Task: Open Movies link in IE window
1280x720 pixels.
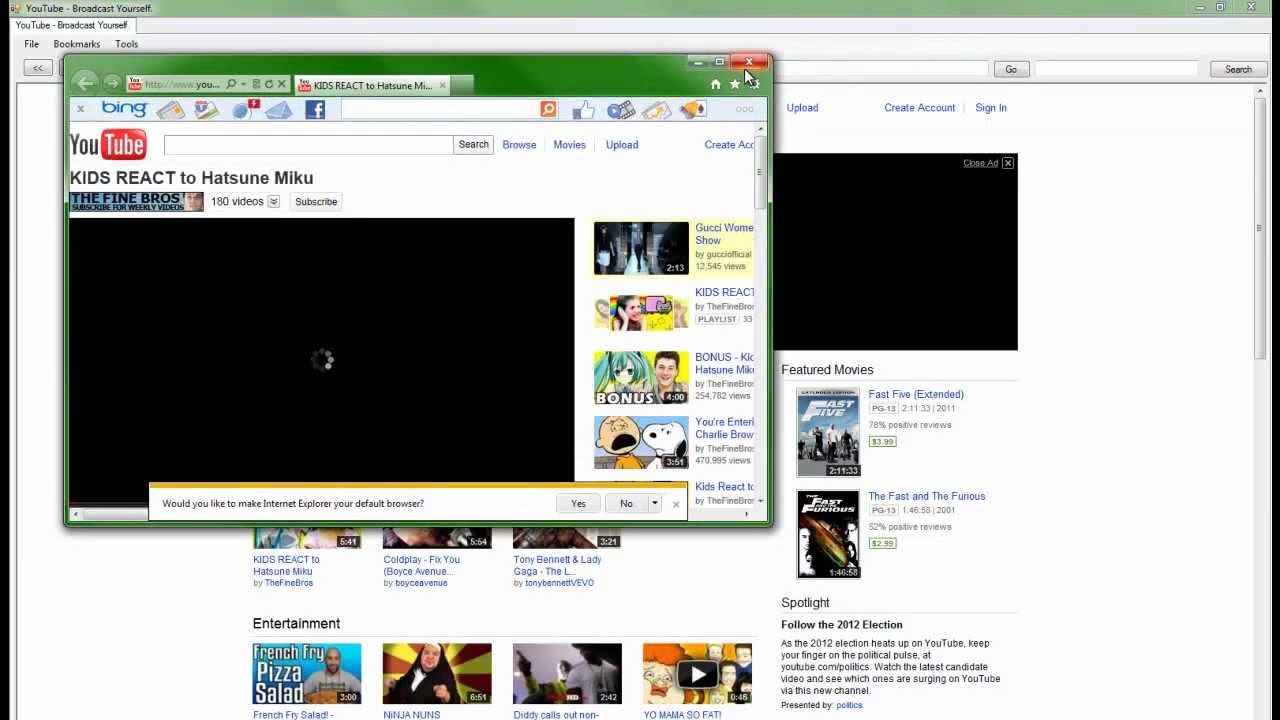Action: click(569, 145)
